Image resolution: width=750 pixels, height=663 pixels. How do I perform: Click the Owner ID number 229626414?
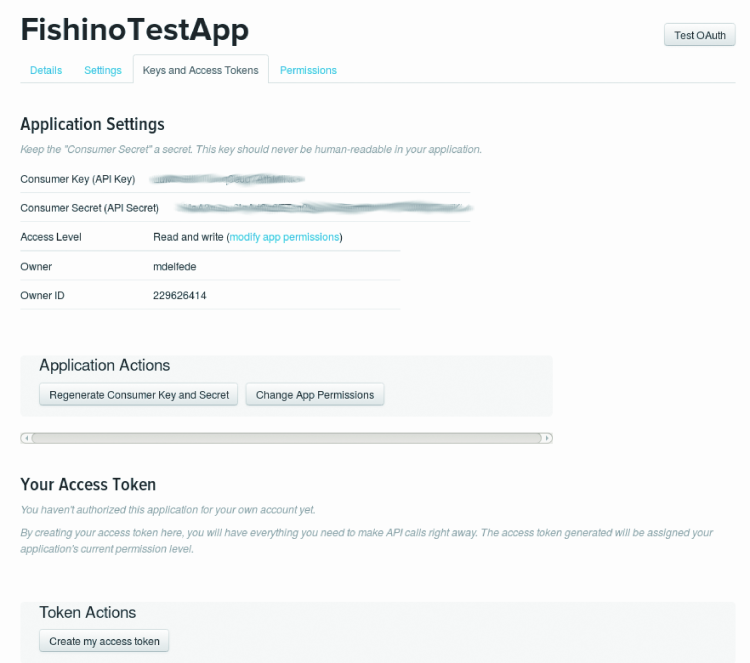coord(179,296)
